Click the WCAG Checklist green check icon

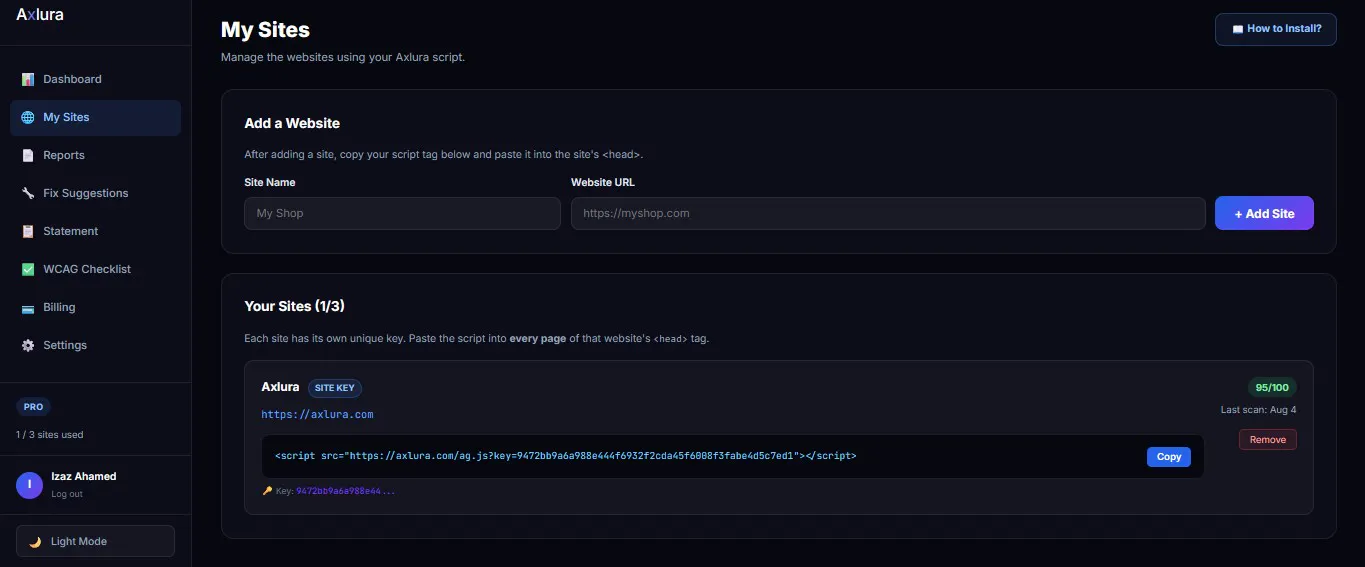[x=28, y=269]
